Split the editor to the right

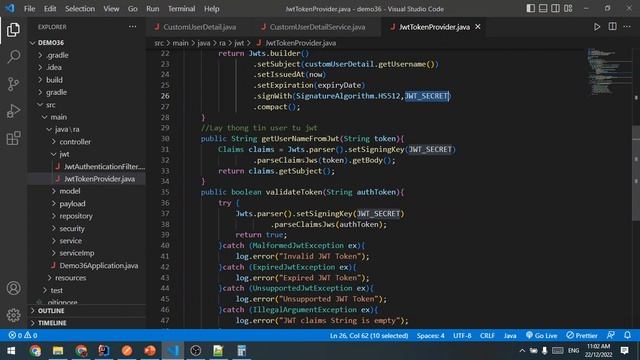pos(612,27)
